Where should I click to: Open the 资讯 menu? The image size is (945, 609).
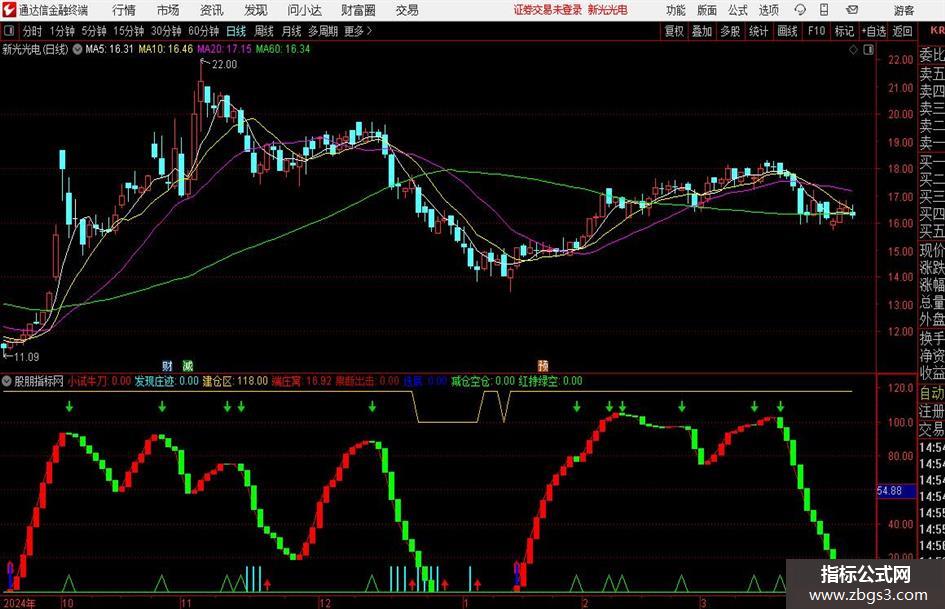point(212,10)
